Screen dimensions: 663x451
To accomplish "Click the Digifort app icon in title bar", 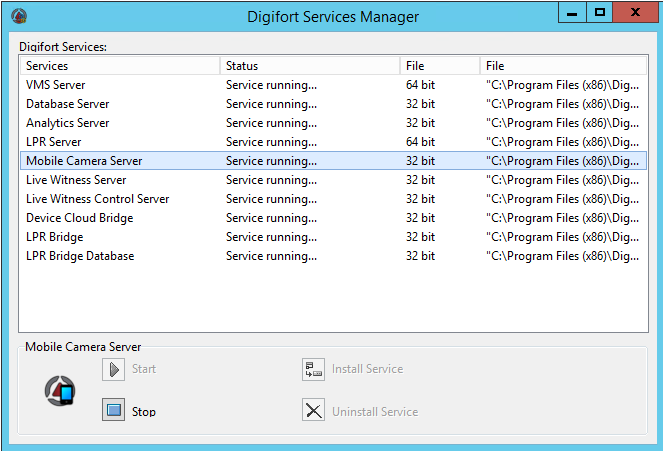I will coord(19,16).
